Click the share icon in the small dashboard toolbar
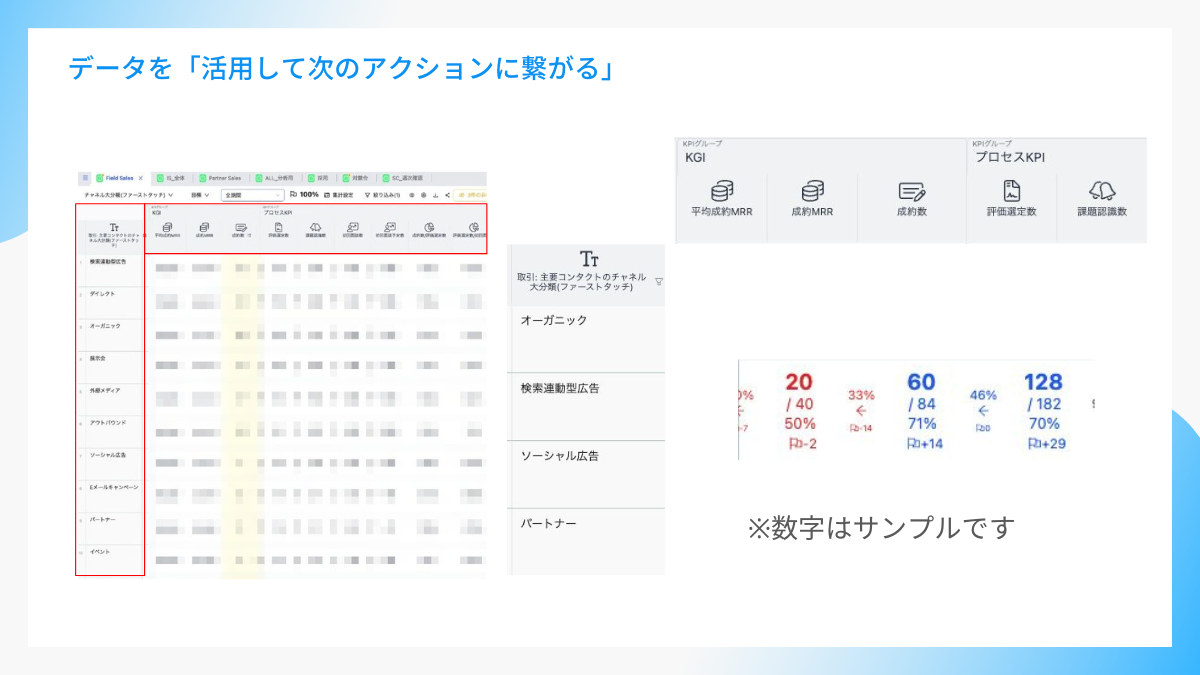The image size is (1200, 675). [x=446, y=195]
